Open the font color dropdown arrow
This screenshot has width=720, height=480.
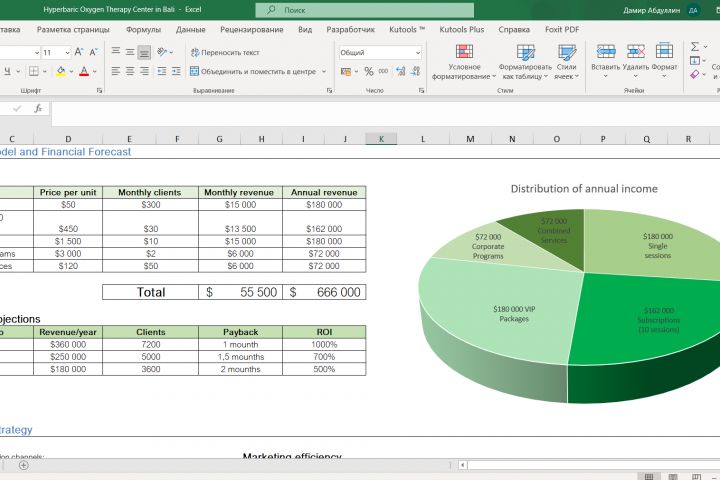[x=95, y=72]
